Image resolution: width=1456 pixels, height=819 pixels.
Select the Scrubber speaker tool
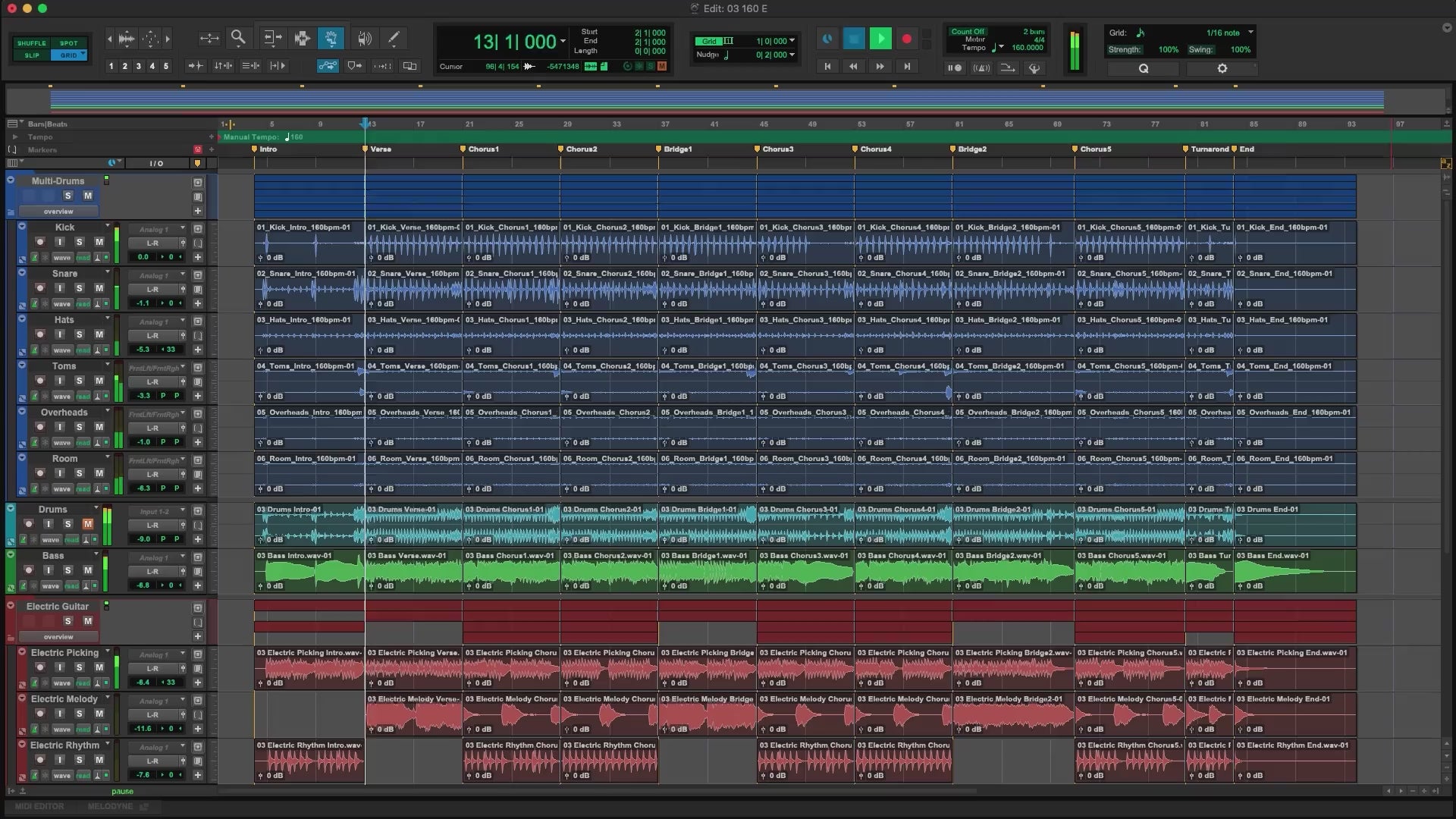[x=365, y=38]
